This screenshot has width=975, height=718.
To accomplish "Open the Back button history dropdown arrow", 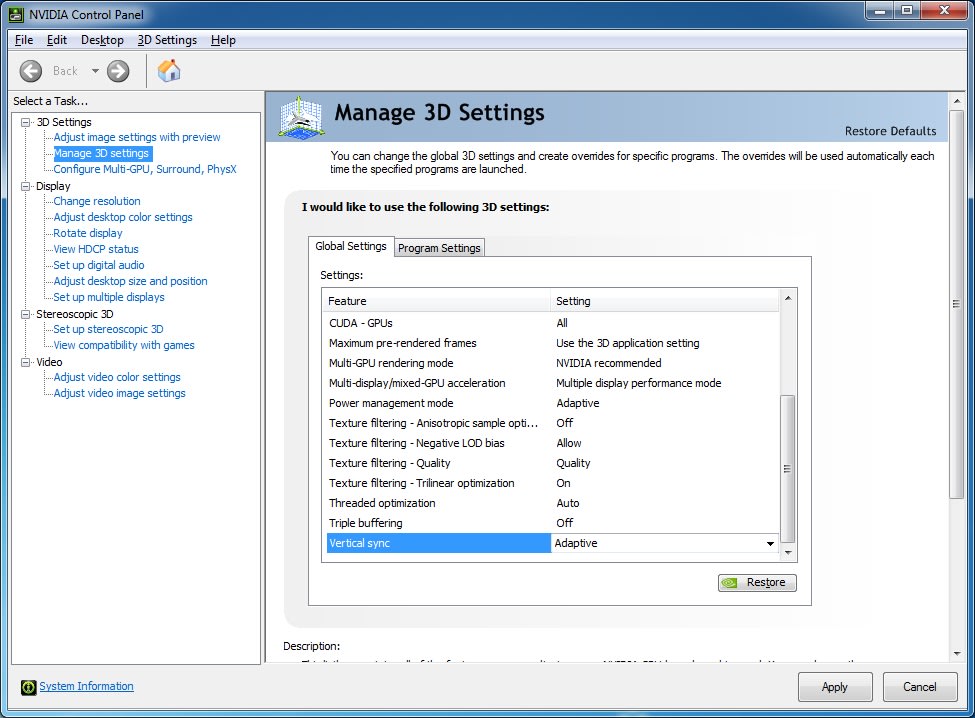I will [x=94, y=71].
